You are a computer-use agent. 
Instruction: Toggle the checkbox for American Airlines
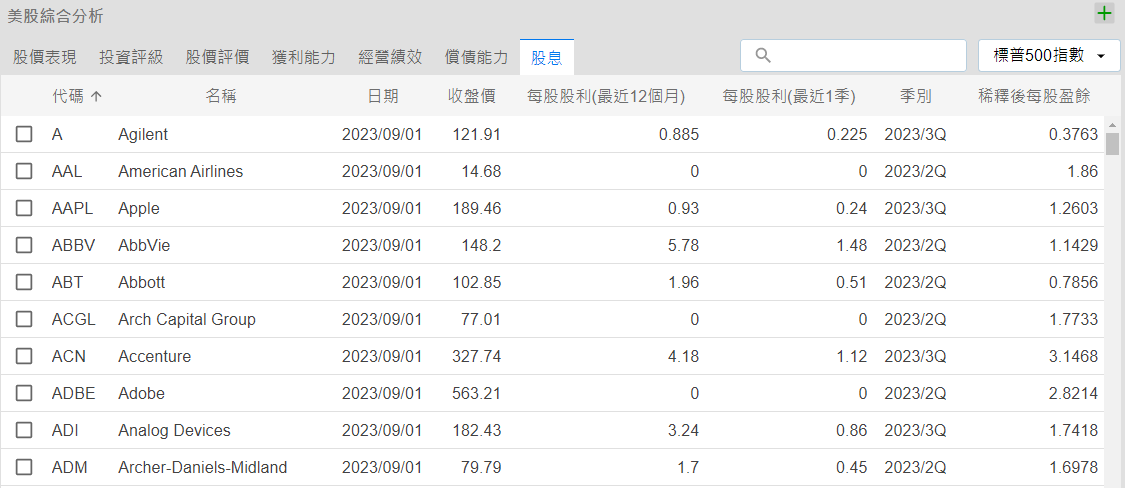24,171
